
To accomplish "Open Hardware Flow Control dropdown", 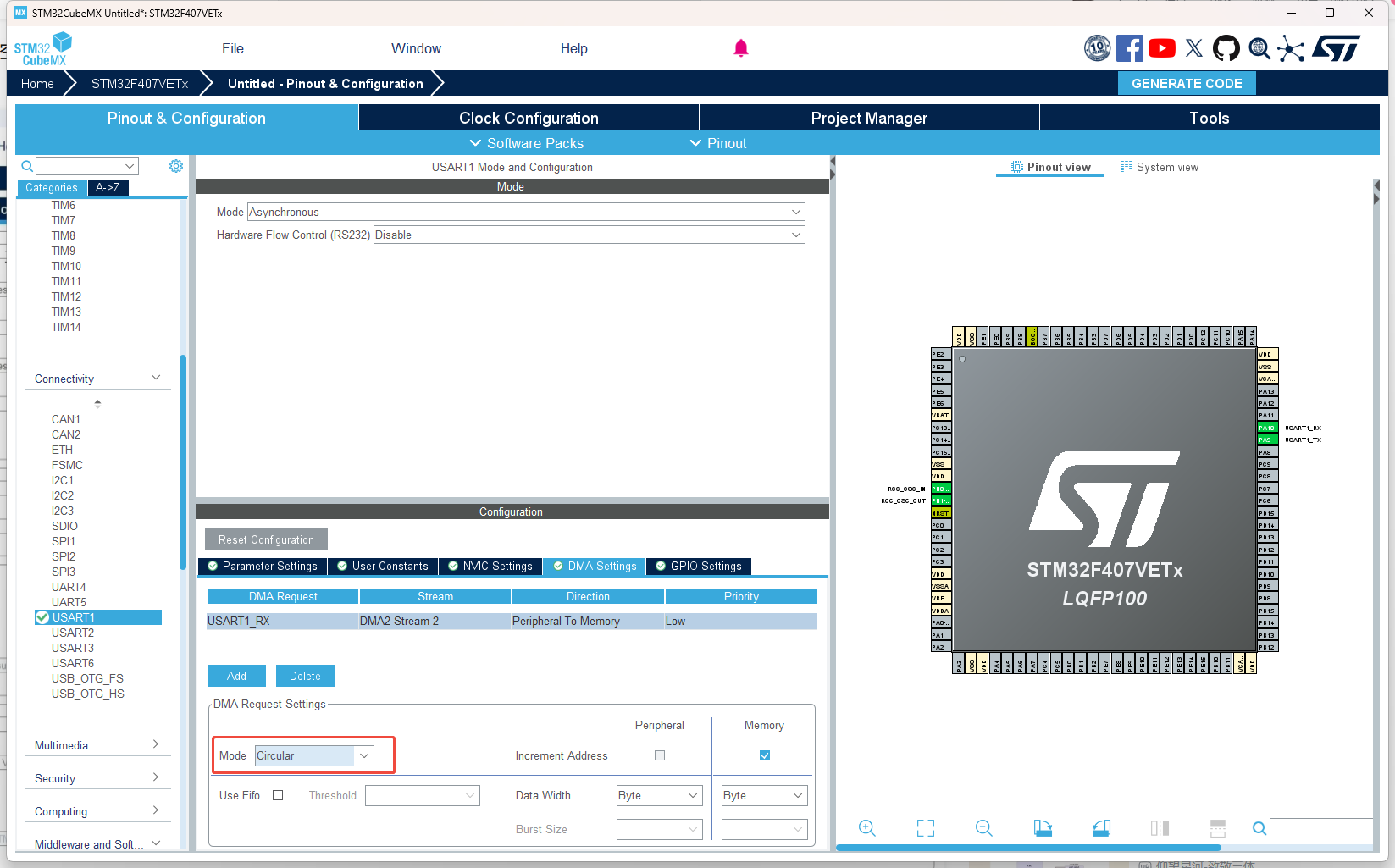I will pyautogui.click(x=589, y=235).
